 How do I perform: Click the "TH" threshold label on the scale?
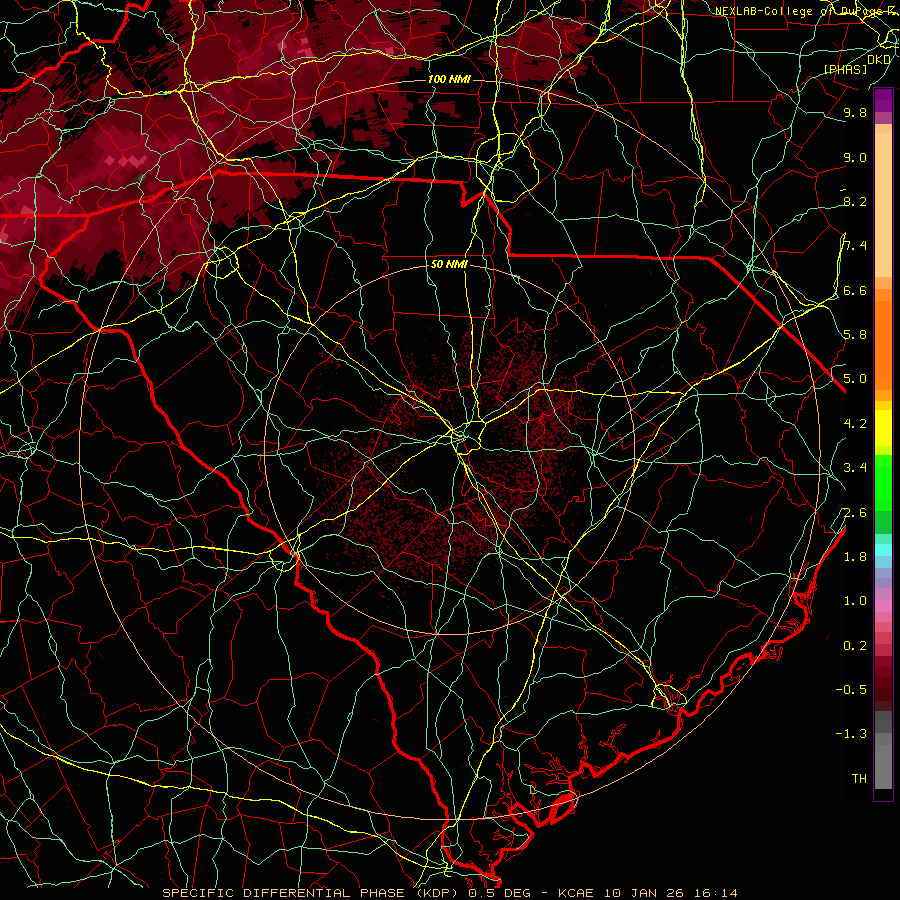coord(859,779)
